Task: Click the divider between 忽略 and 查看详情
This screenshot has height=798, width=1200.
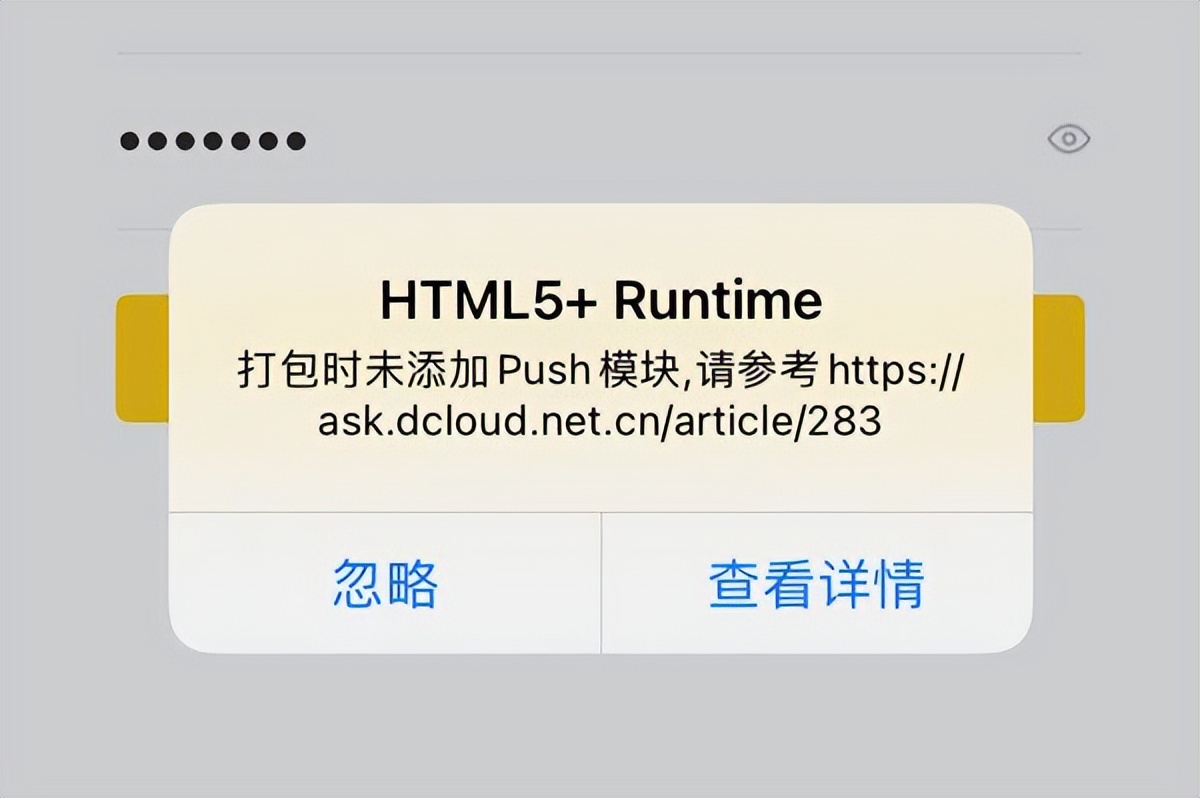Action: pyautogui.click(x=601, y=583)
